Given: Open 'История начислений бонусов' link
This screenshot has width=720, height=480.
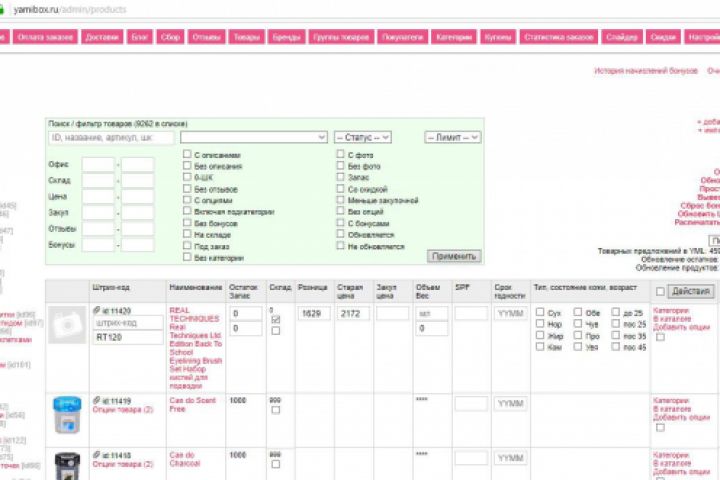Looking at the screenshot, I should [x=646, y=71].
